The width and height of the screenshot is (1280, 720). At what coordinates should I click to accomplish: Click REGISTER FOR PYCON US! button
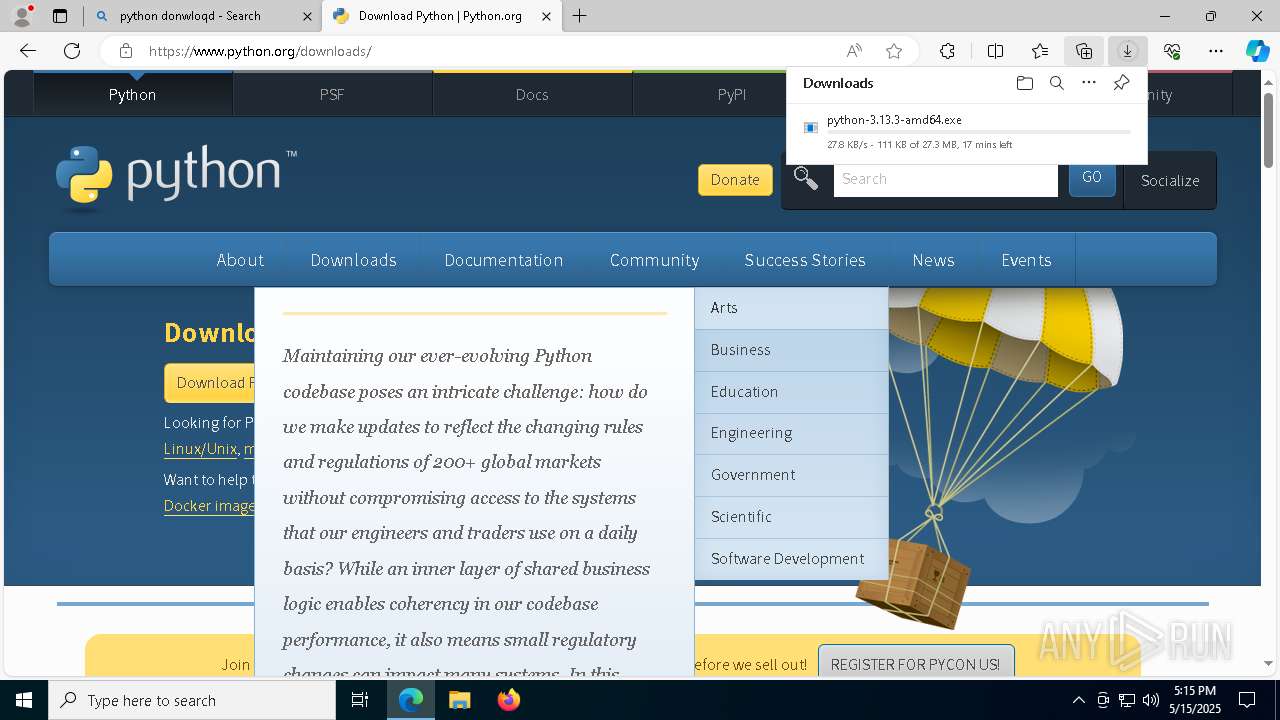pos(915,664)
